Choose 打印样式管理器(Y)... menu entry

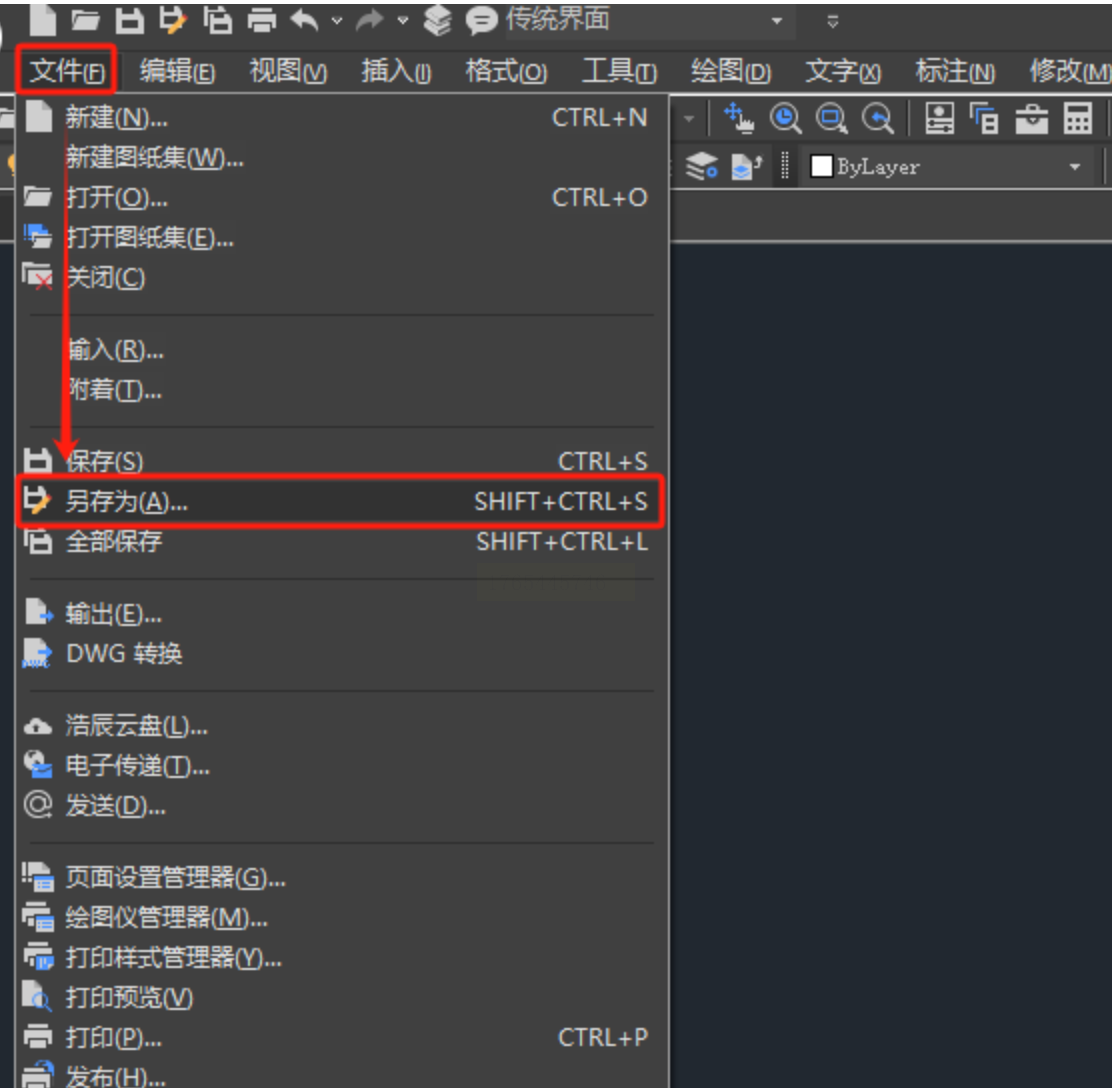[x=342, y=958]
